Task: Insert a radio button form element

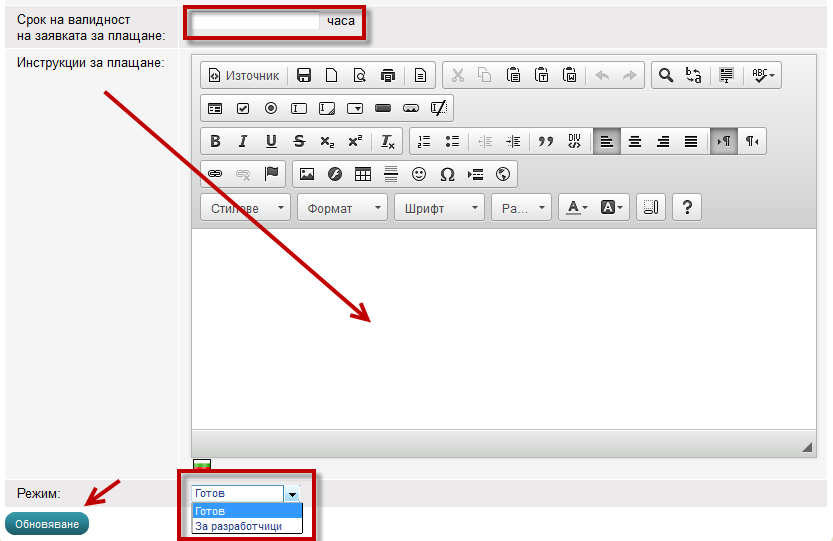Action: pos(271,108)
